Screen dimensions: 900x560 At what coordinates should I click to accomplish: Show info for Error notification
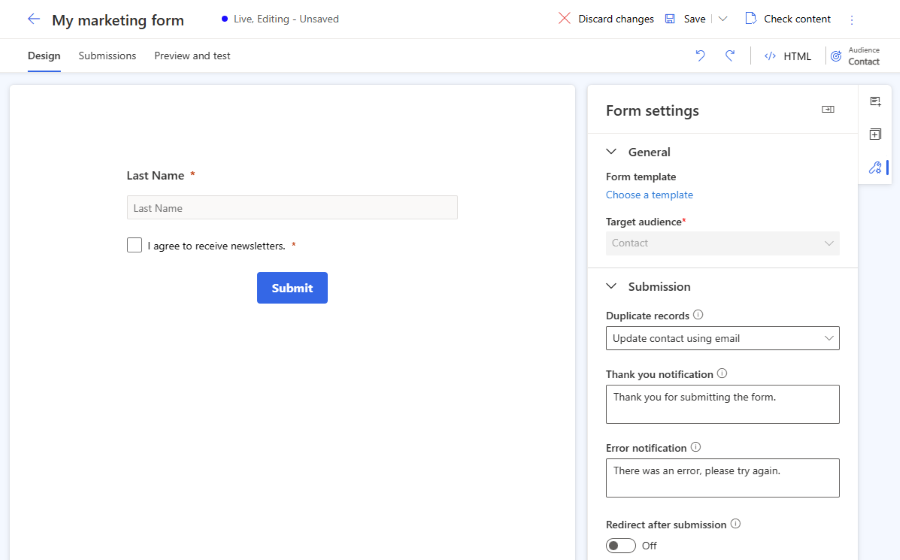pyautogui.click(x=696, y=446)
